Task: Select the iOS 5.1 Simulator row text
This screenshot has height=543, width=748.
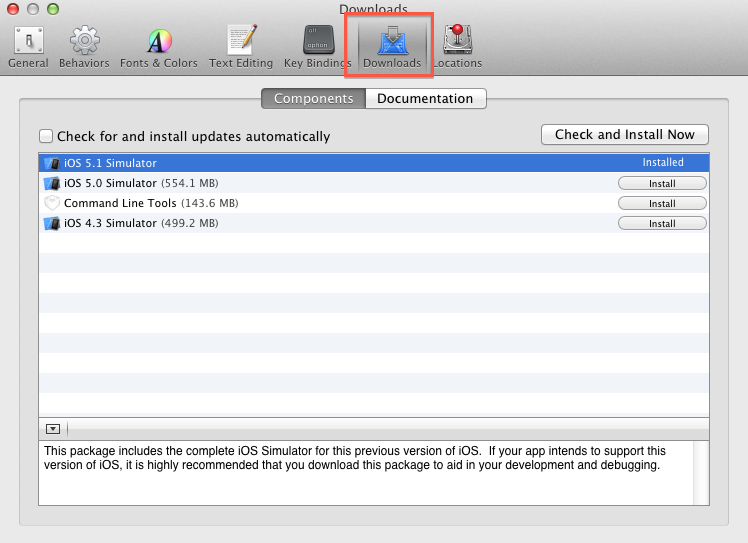Action: tap(110, 163)
